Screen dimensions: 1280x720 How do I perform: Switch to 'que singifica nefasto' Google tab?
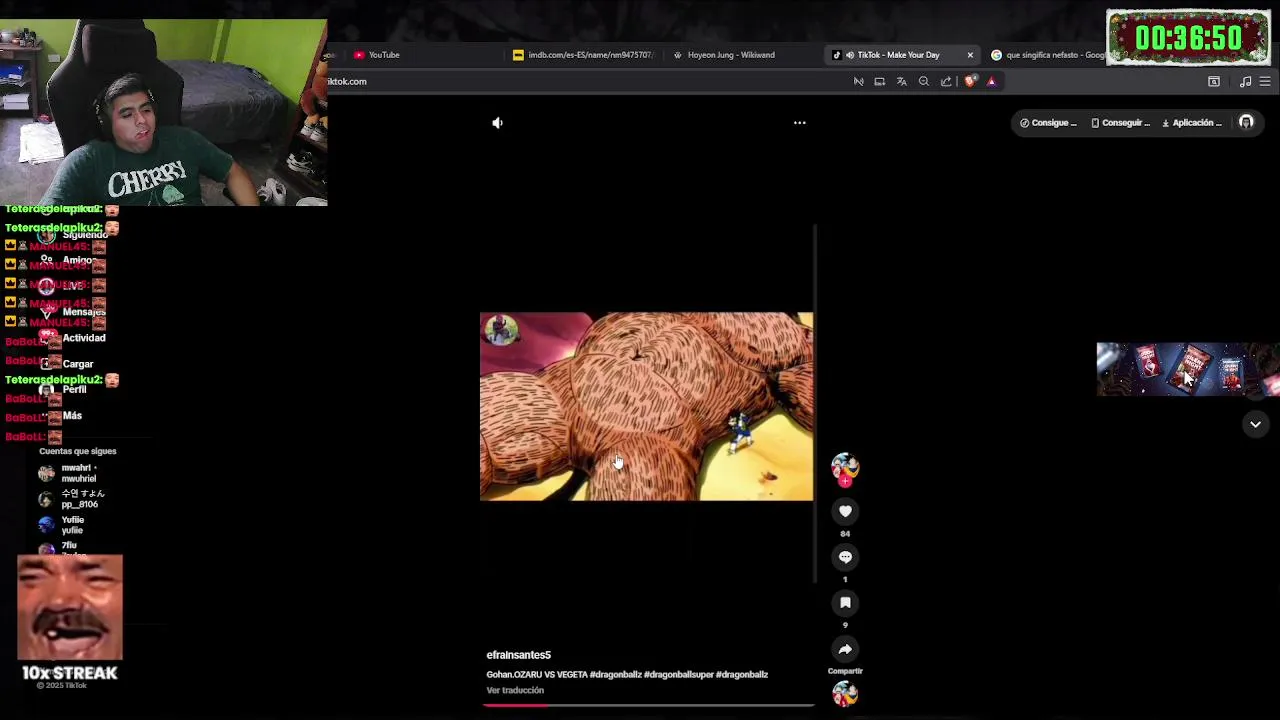[1048, 55]
